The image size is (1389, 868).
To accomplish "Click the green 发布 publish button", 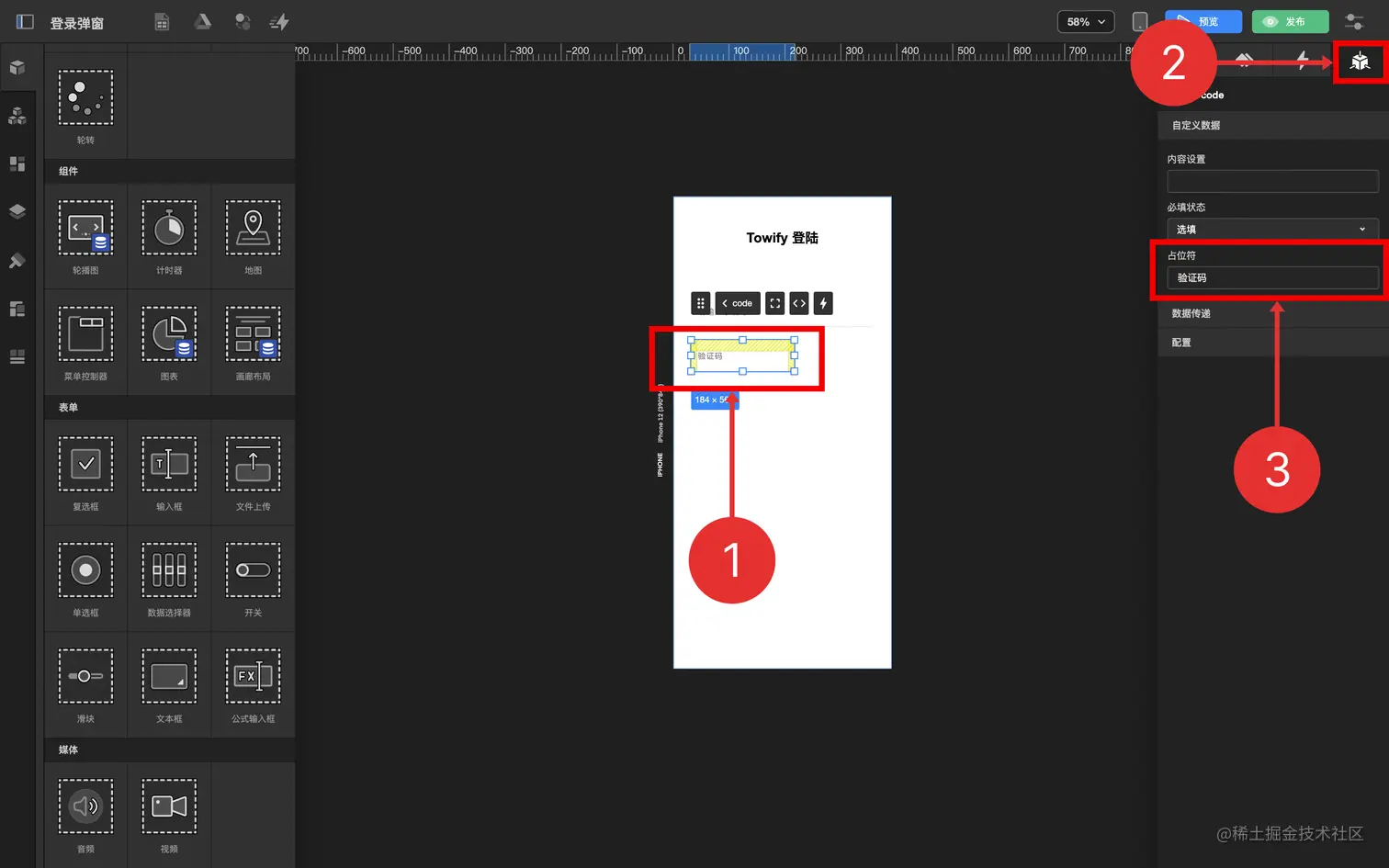I will click(1291, 22).
